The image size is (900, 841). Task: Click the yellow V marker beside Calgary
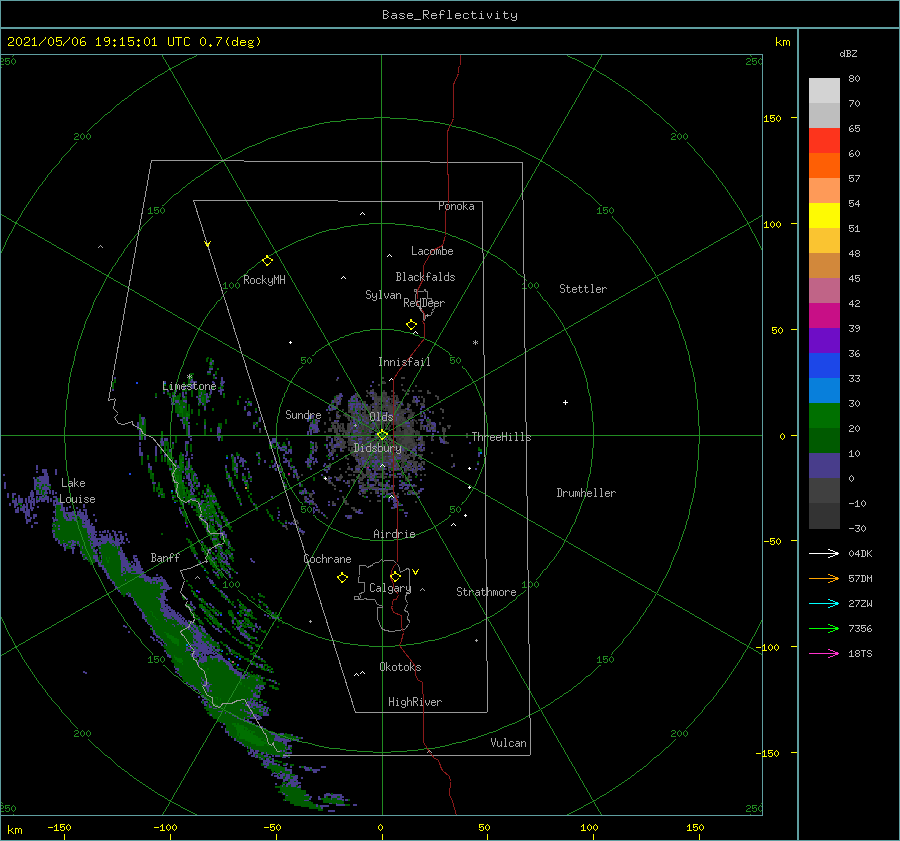[416, 572]
